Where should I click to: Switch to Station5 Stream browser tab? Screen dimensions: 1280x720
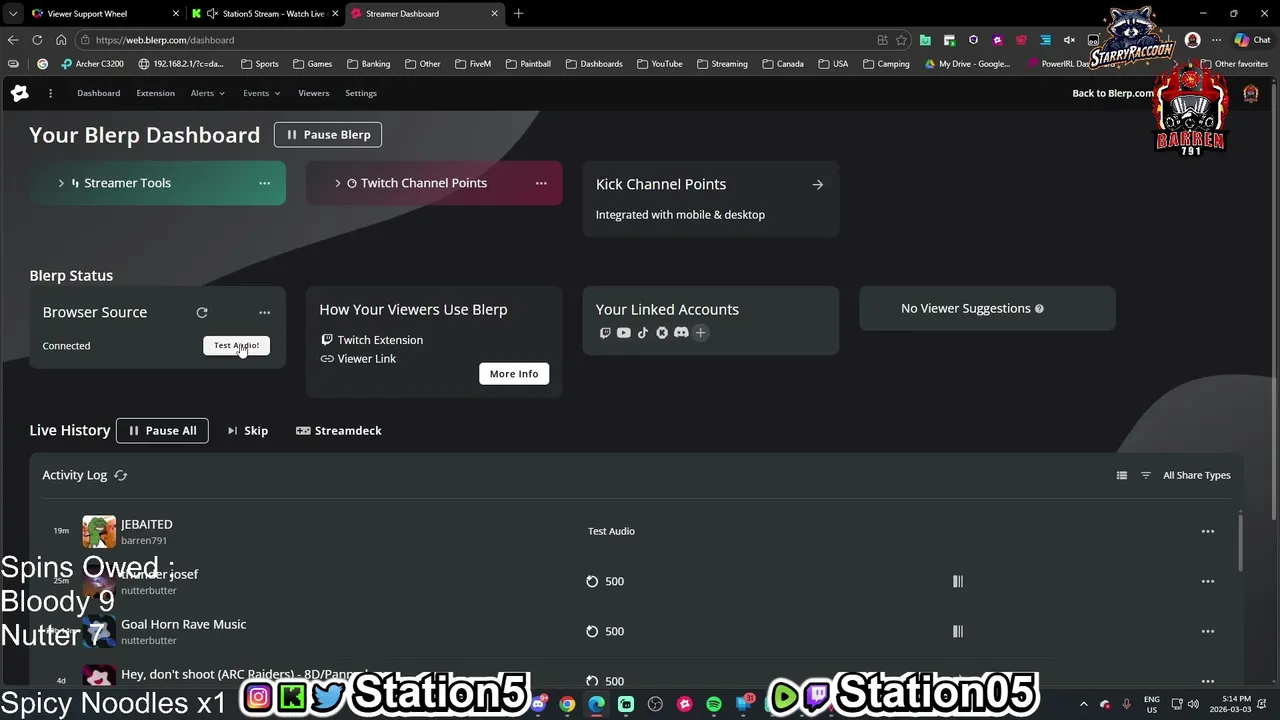click(264, 14)
